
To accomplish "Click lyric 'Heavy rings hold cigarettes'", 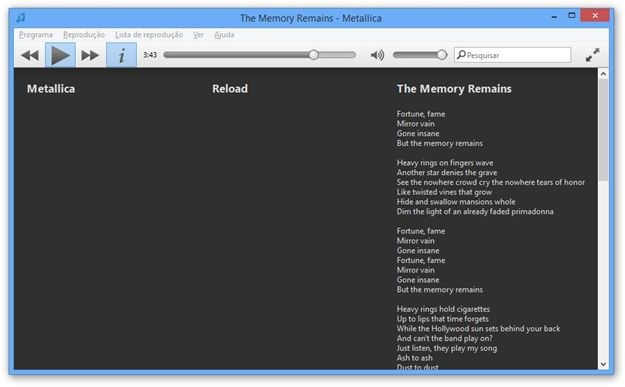I will [x=443, y=309].
